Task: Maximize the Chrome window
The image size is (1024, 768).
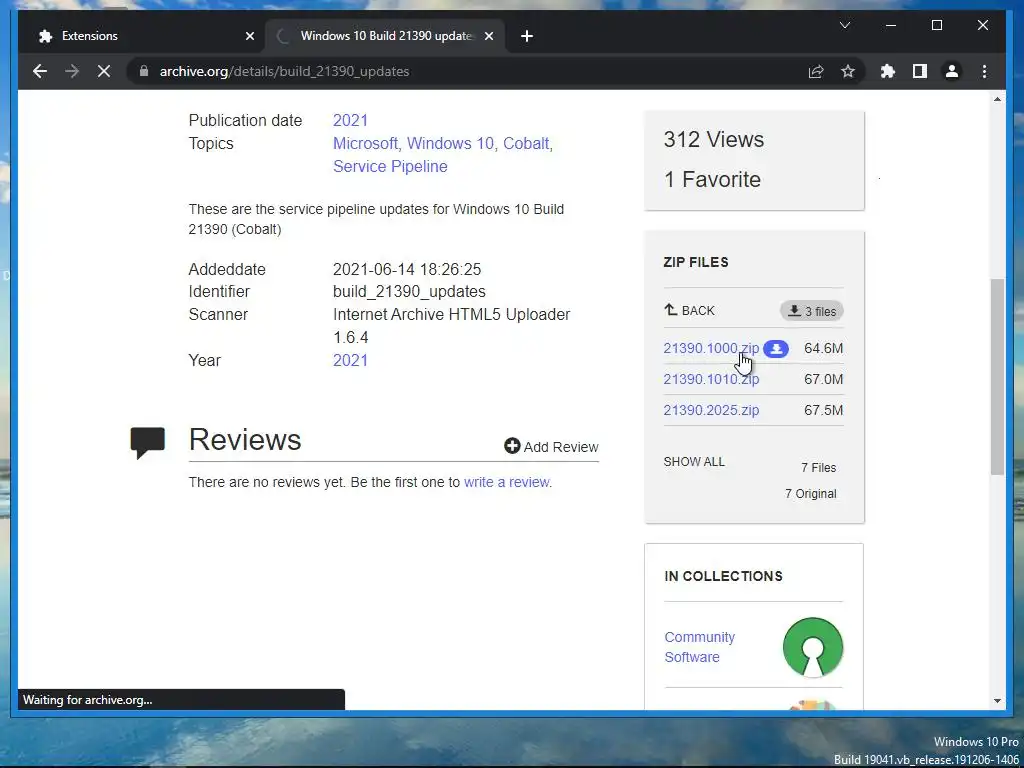Action: point(936,25)
